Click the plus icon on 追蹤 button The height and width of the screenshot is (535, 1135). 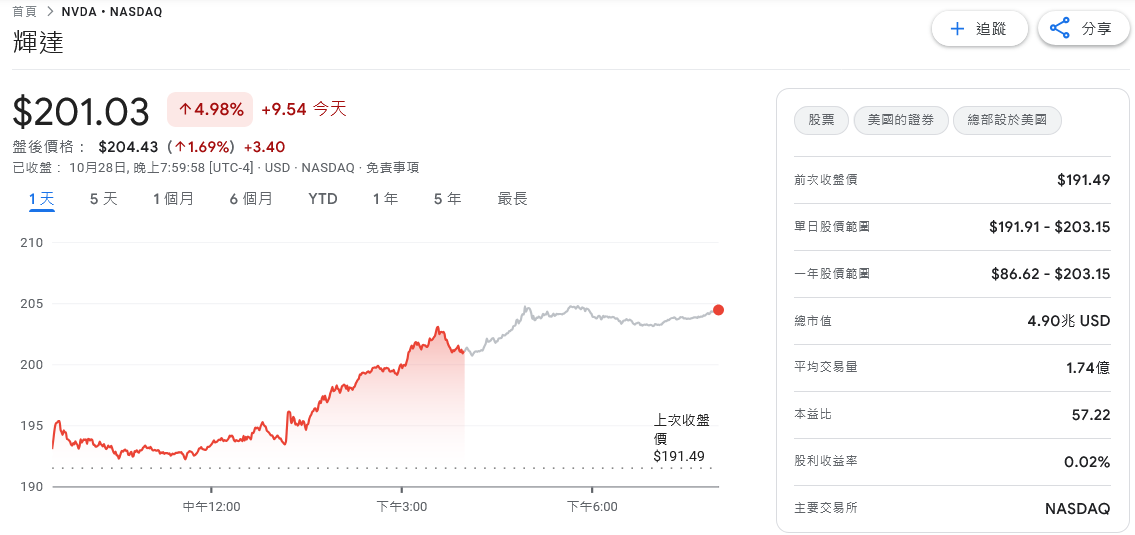click(x=957, y=29)
